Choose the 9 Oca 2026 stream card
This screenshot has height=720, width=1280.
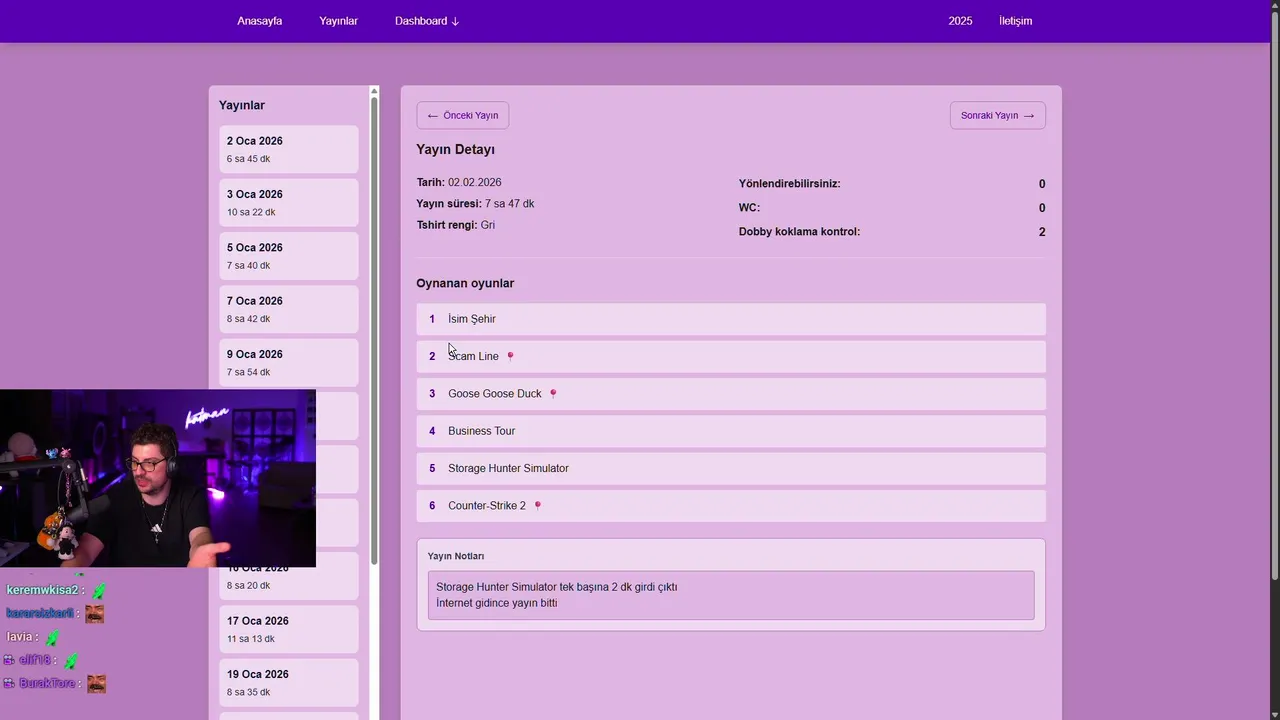click(289, 362)
